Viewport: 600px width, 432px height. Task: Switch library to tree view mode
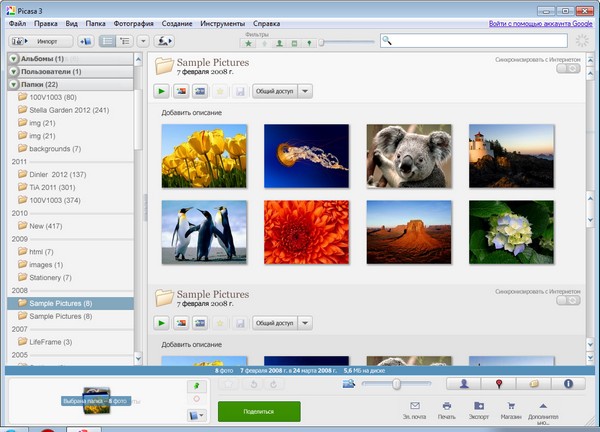point(127,41)
